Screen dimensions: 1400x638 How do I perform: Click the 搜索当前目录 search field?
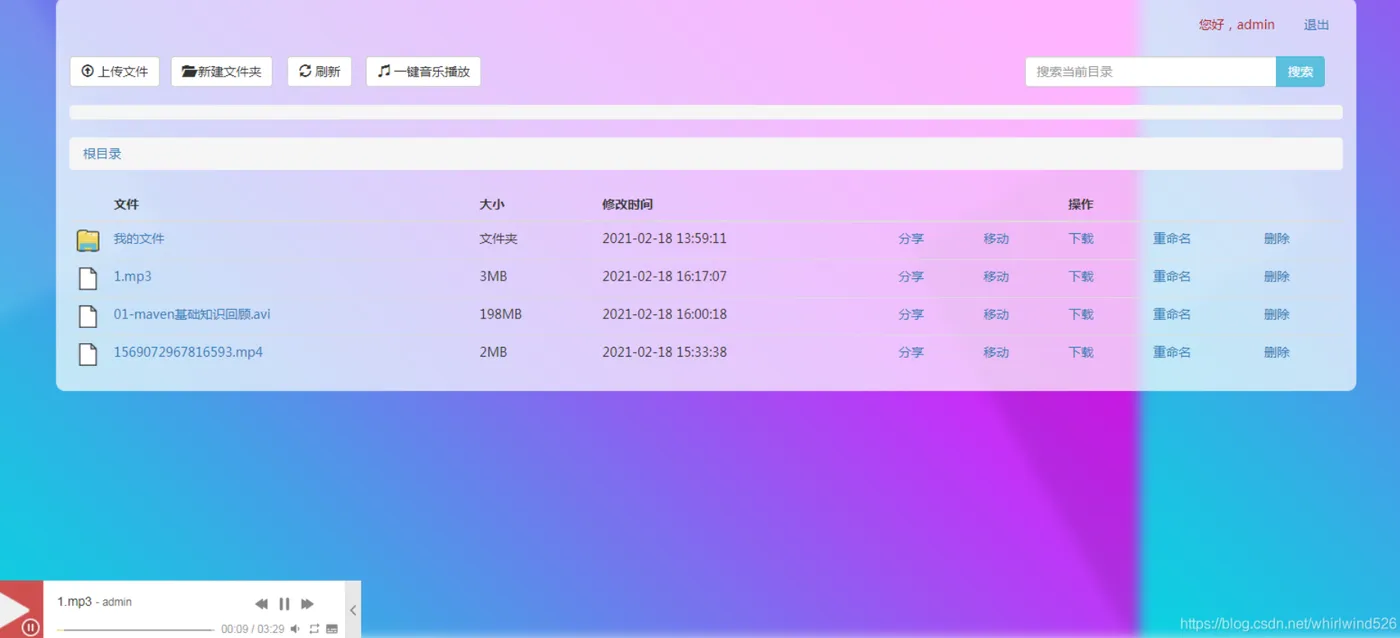tap(1150, 72)
